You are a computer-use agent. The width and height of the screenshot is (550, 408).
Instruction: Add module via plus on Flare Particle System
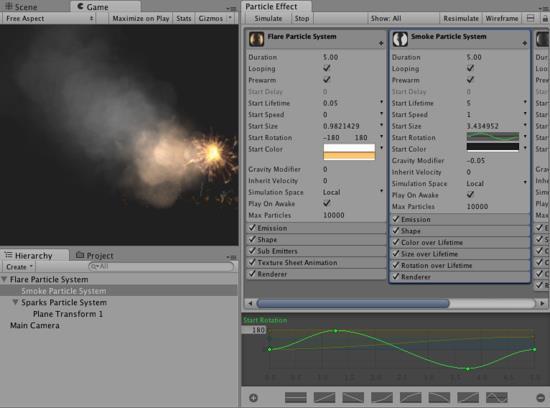pyautogui.click(x=381, y=43)
